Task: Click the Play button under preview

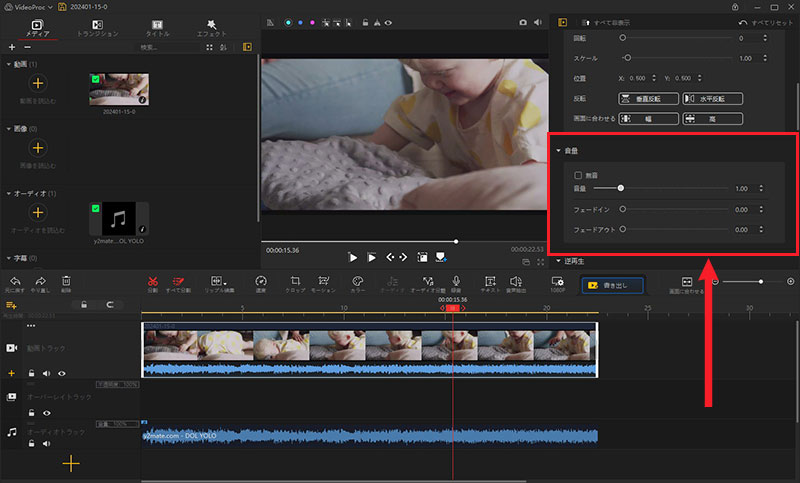Action: pyautogui.click(x=353, y=257)
